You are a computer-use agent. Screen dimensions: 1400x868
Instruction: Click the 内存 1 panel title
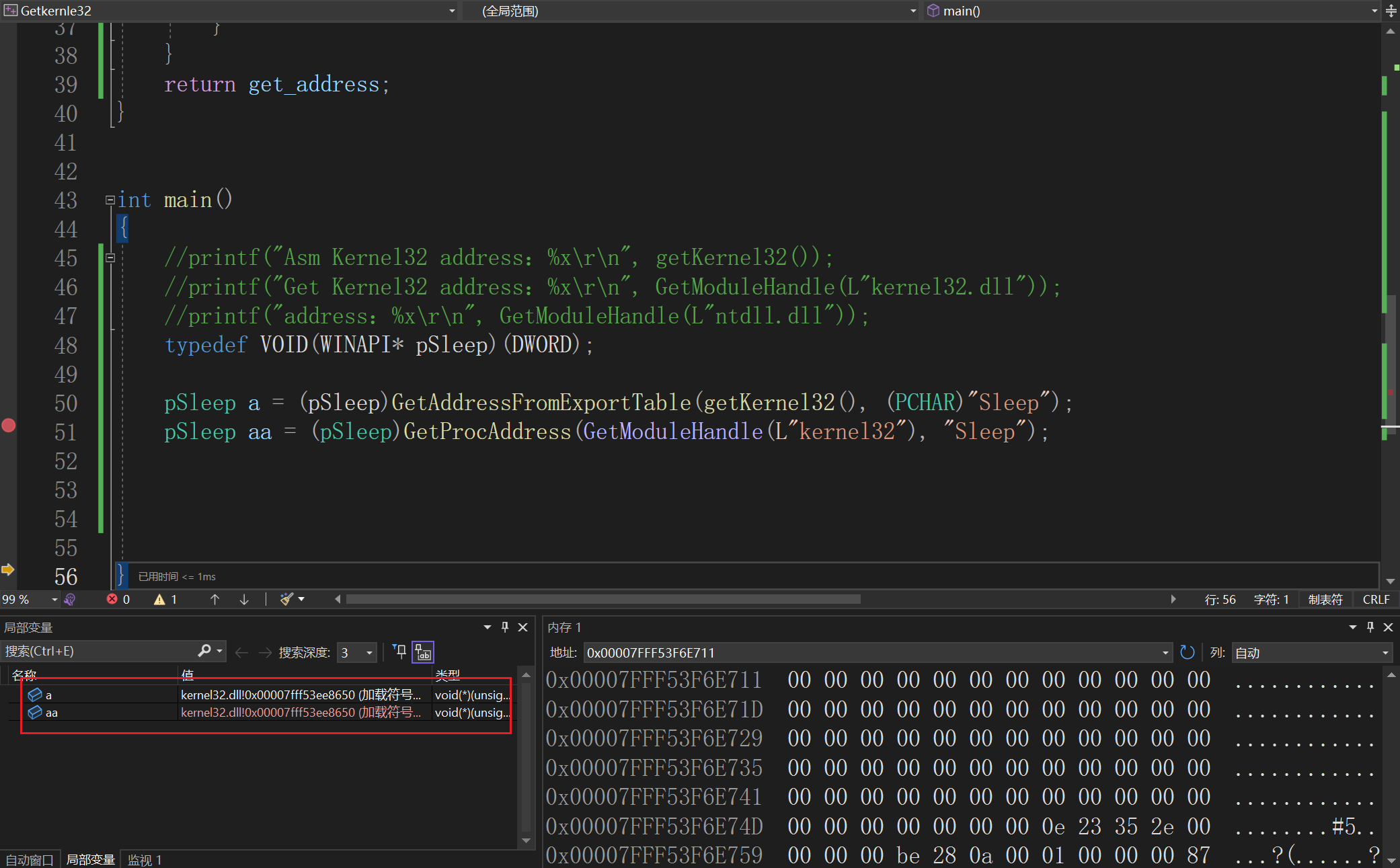tap(564, 627)
